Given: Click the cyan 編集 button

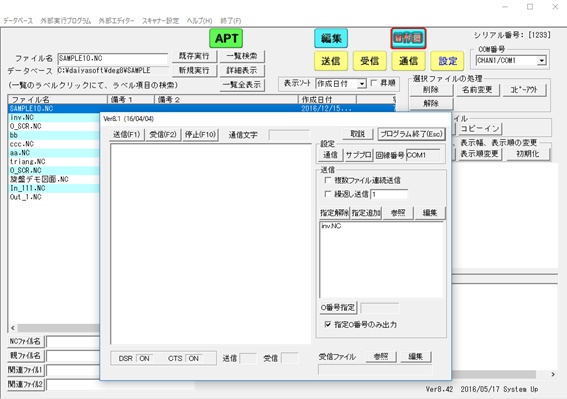Looking at the screenshot, I should (331, 38).
